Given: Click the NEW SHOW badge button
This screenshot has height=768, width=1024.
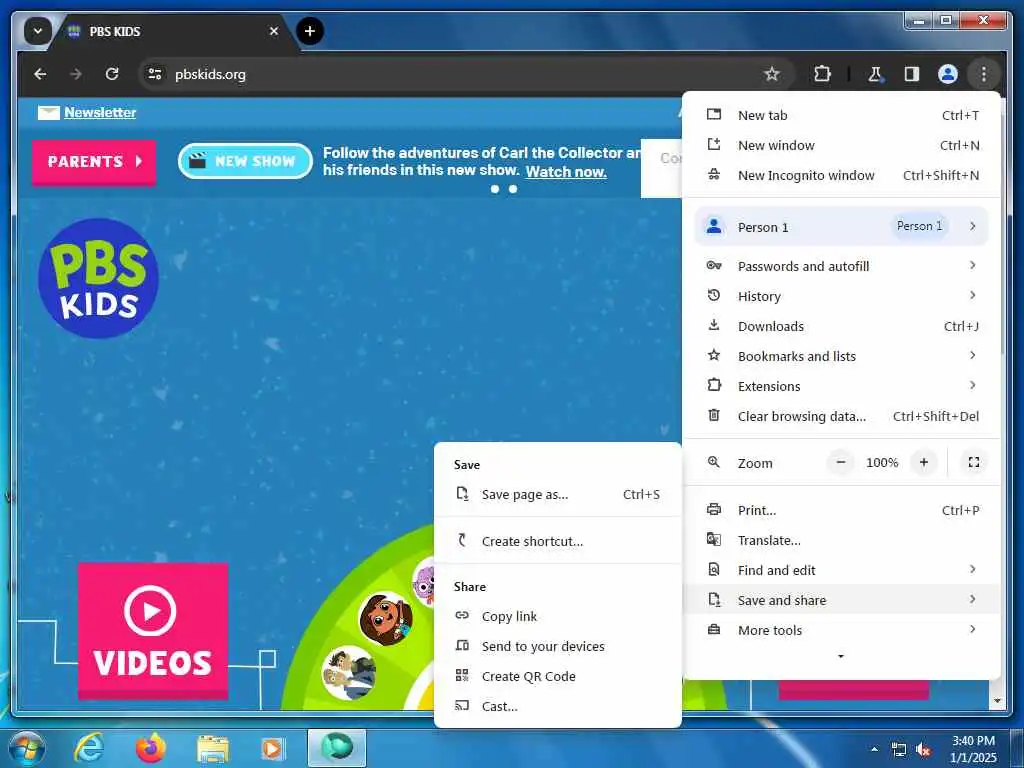Looking at the screenshot, I should pos(246,161).
